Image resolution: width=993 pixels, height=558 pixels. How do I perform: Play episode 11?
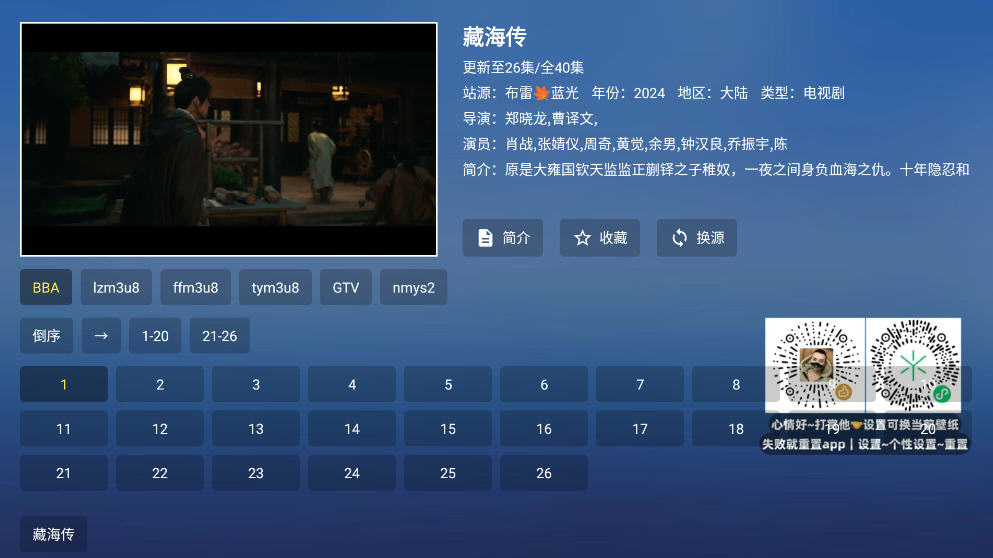pos(64,429)
